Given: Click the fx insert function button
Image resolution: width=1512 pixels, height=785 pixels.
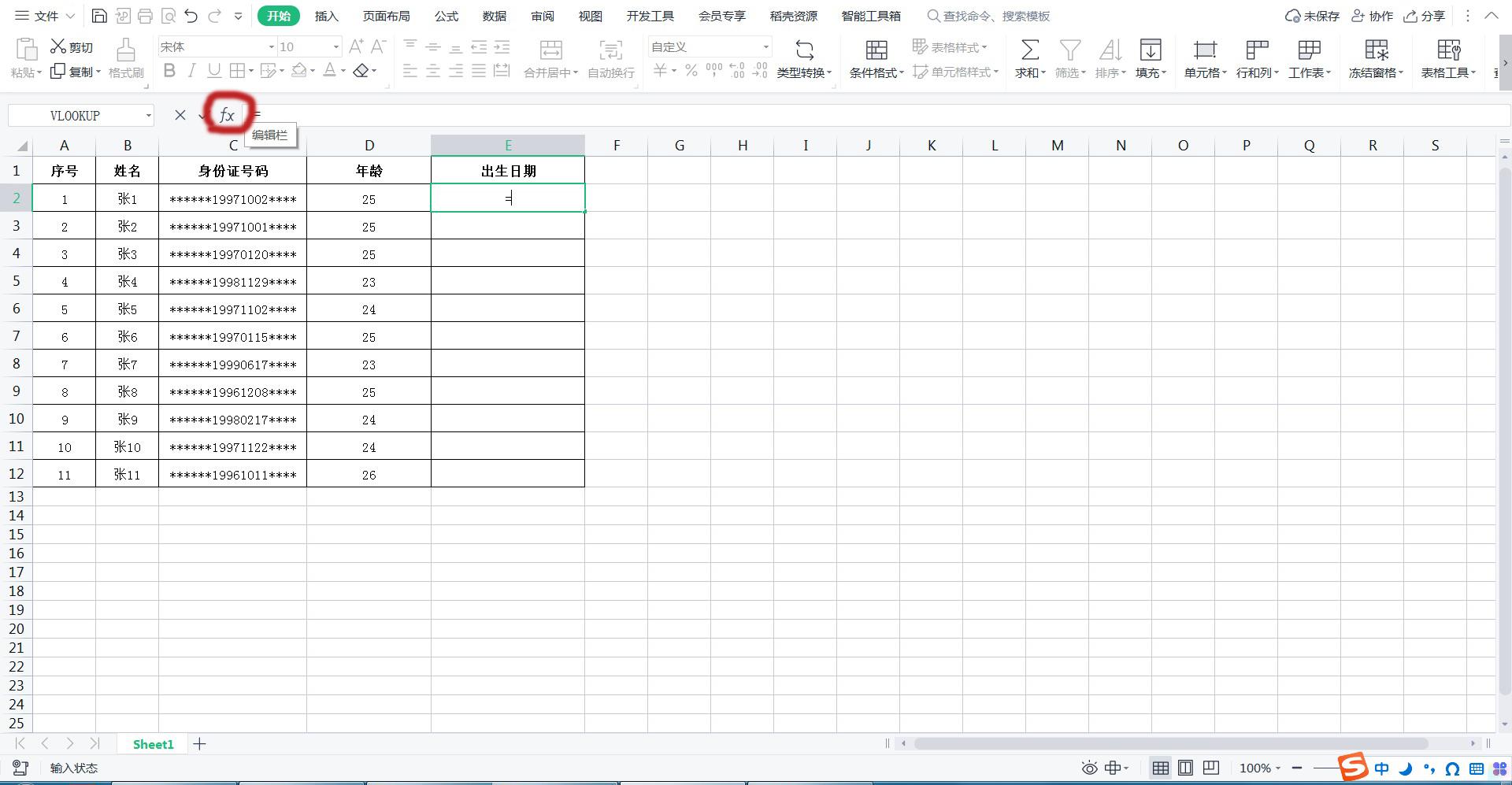Looking at the screenshot, I should point(227,116).
